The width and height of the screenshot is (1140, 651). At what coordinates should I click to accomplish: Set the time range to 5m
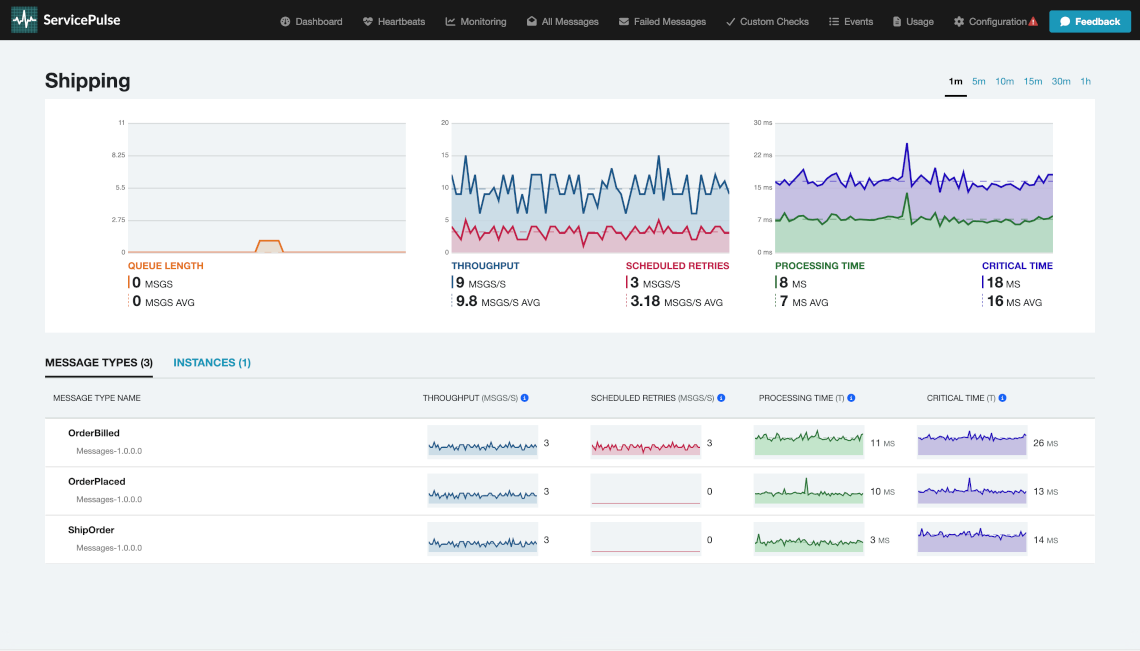pyautogui.click(x=979, y=82)
